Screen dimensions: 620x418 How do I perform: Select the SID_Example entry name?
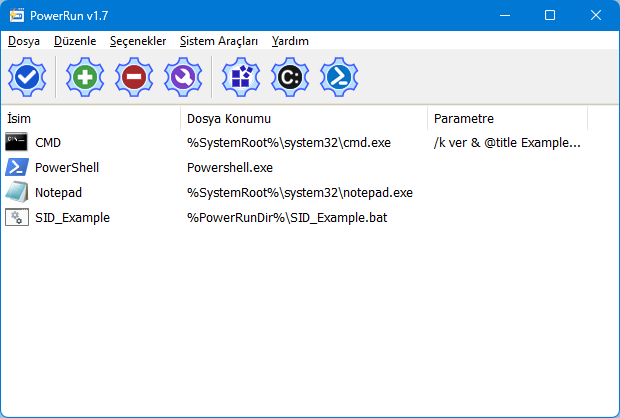pos(72,218)
